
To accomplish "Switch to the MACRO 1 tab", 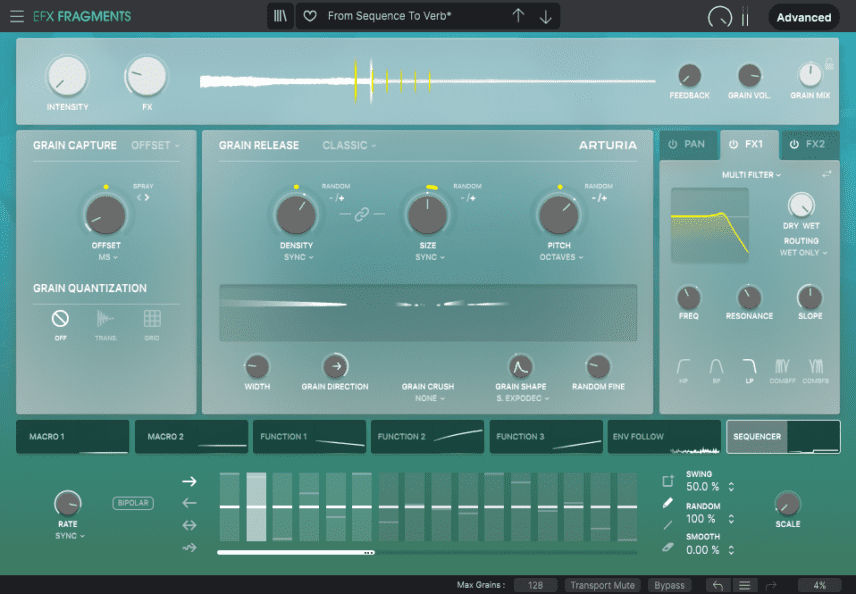I will [x=73, y=437].
